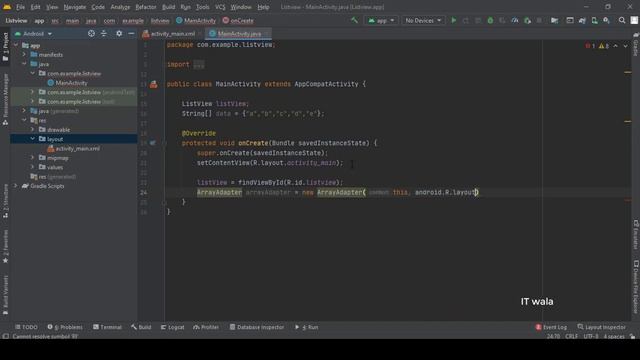
Task: Open the Layout Inspector
Action: (x=601, y=327)
